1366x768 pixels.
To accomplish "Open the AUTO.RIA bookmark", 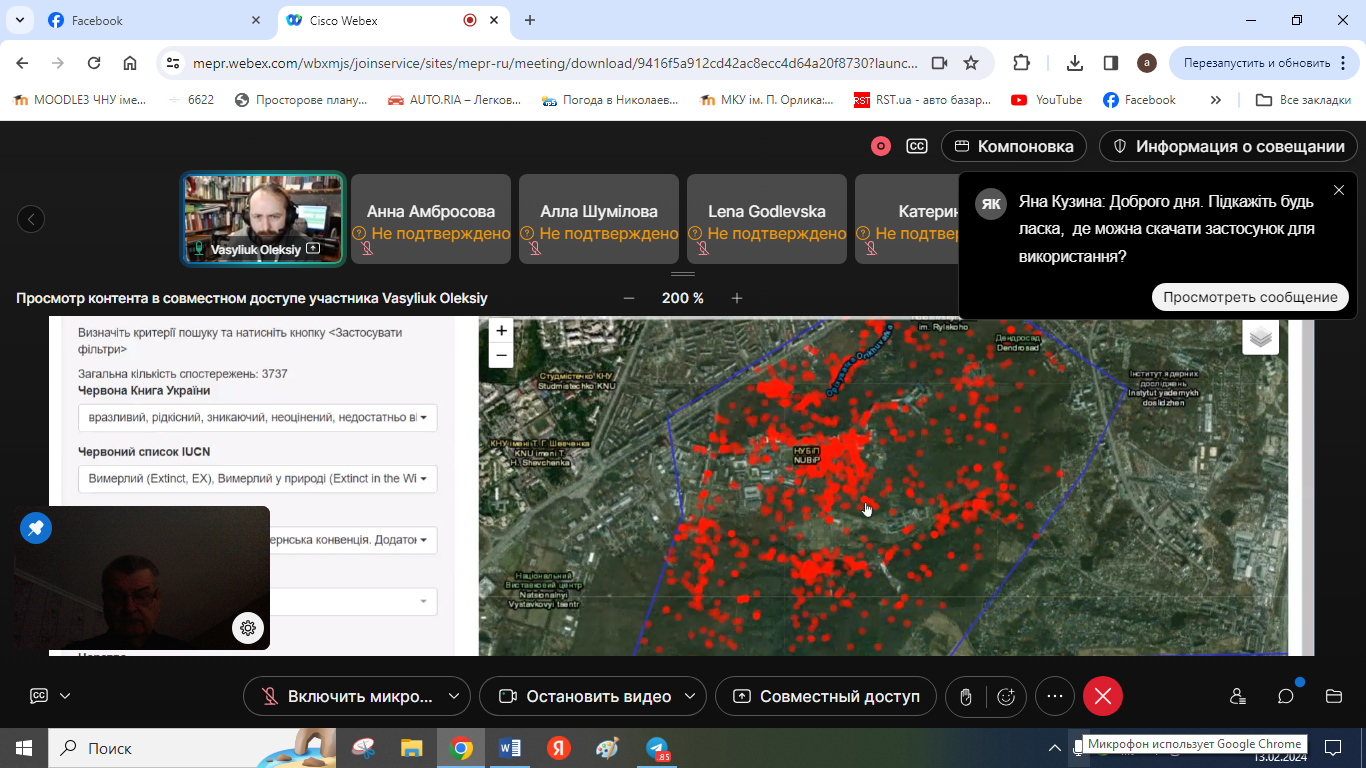I will (x=454, y=100).
